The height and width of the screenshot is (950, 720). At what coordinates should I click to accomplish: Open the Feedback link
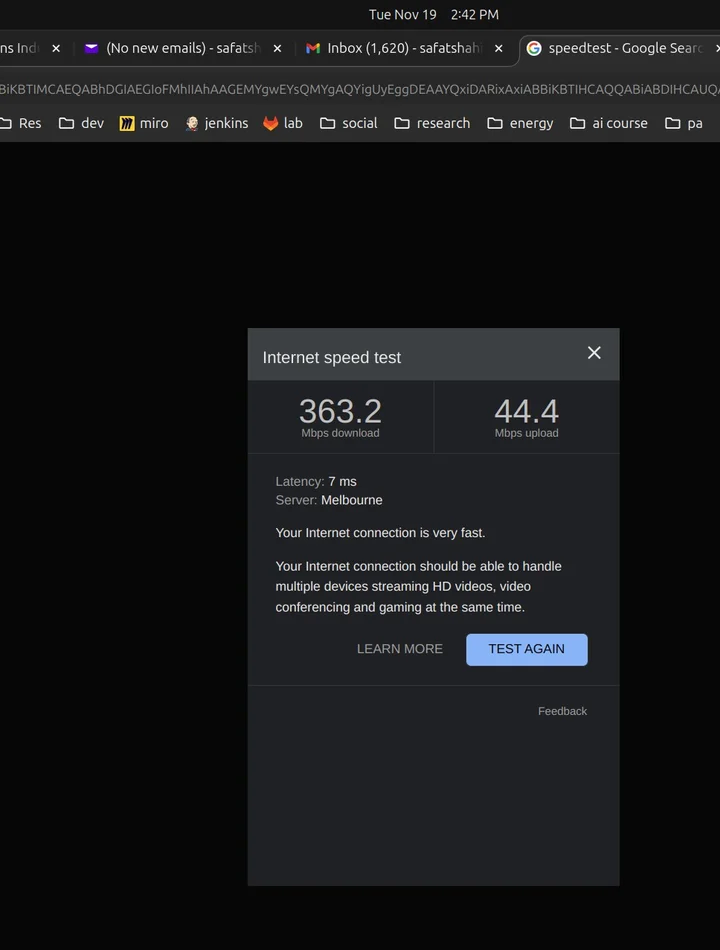click(x=562, y=711)
